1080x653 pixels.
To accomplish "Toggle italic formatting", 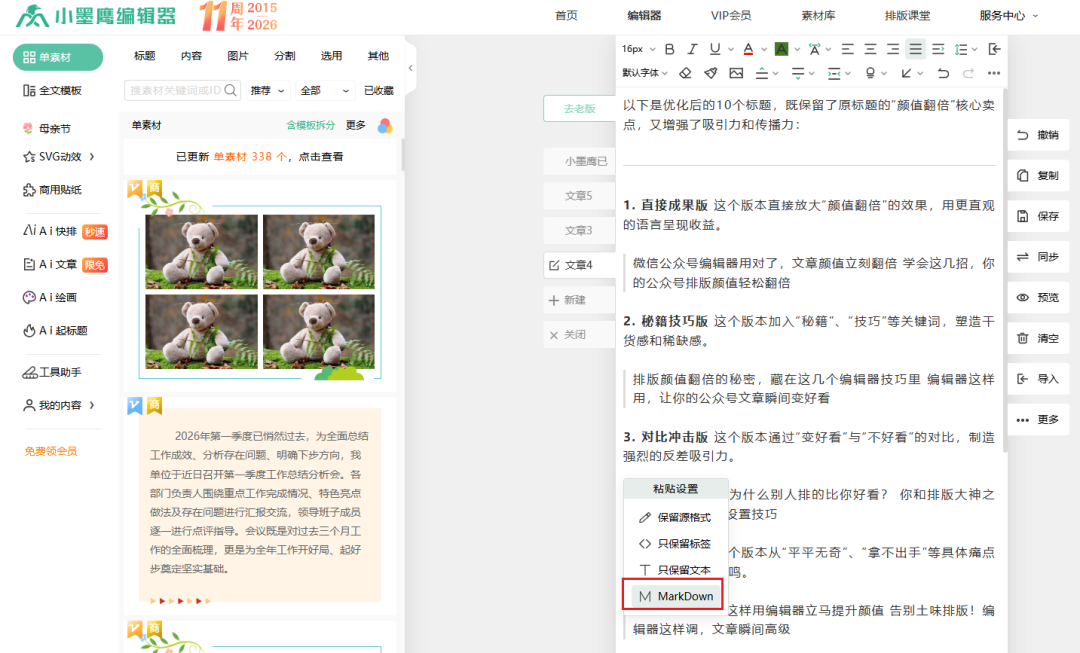I will tap(692, 49).
